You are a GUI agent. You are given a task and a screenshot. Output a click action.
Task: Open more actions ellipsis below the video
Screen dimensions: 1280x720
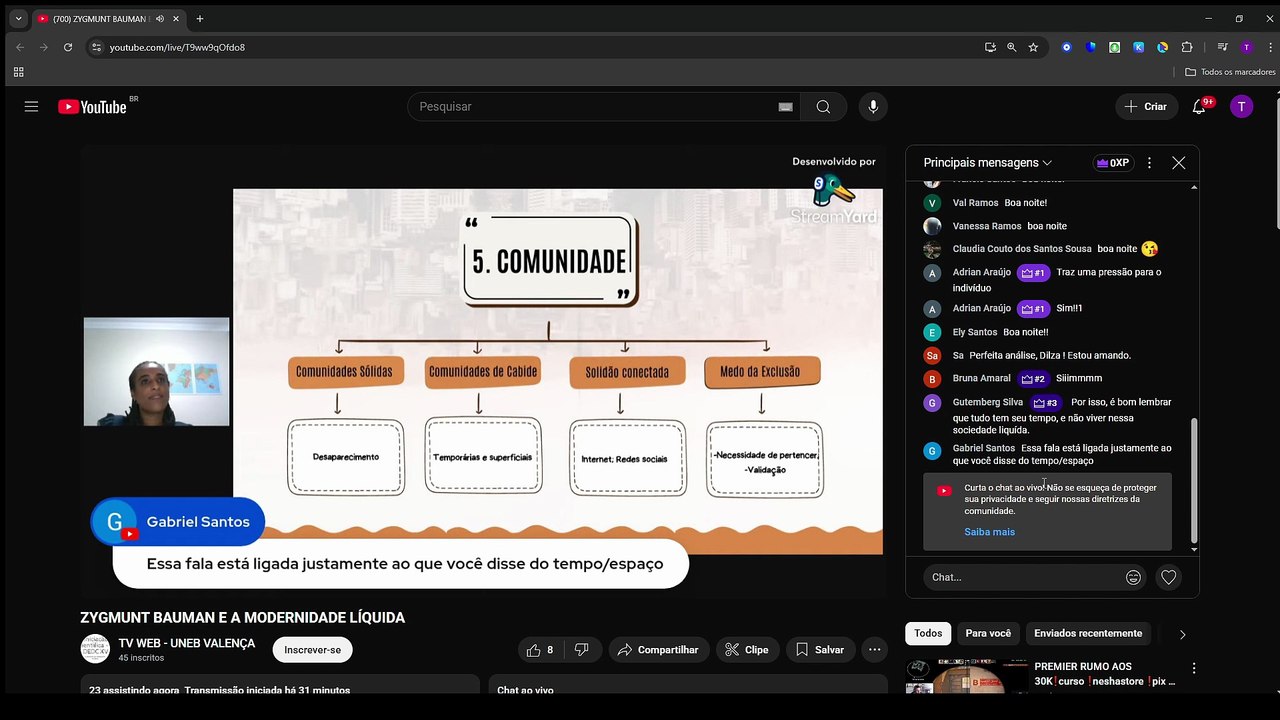pos(875,650)
